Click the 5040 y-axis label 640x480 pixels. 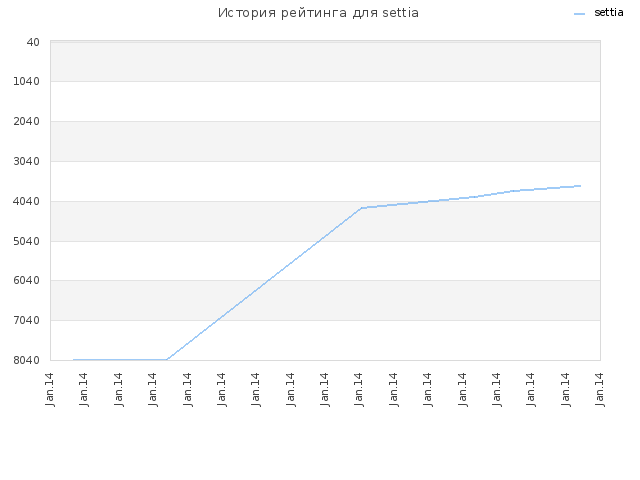pyautogui.click(x=27, y=241)
